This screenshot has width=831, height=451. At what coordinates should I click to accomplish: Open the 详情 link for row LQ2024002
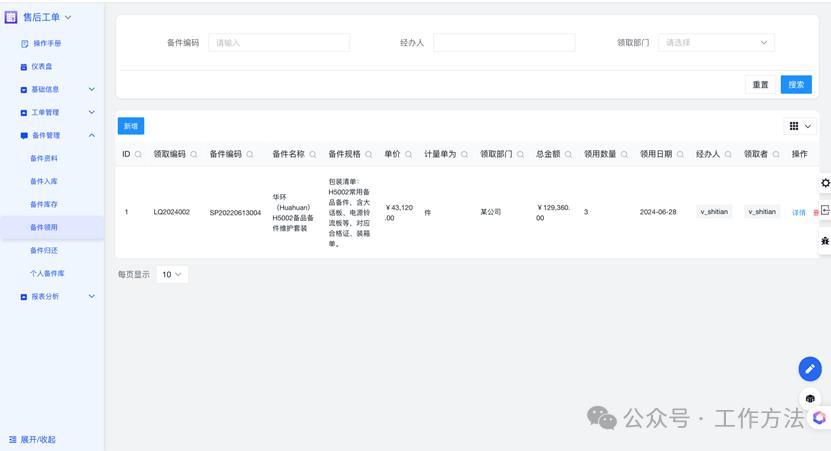coord(798,213)
